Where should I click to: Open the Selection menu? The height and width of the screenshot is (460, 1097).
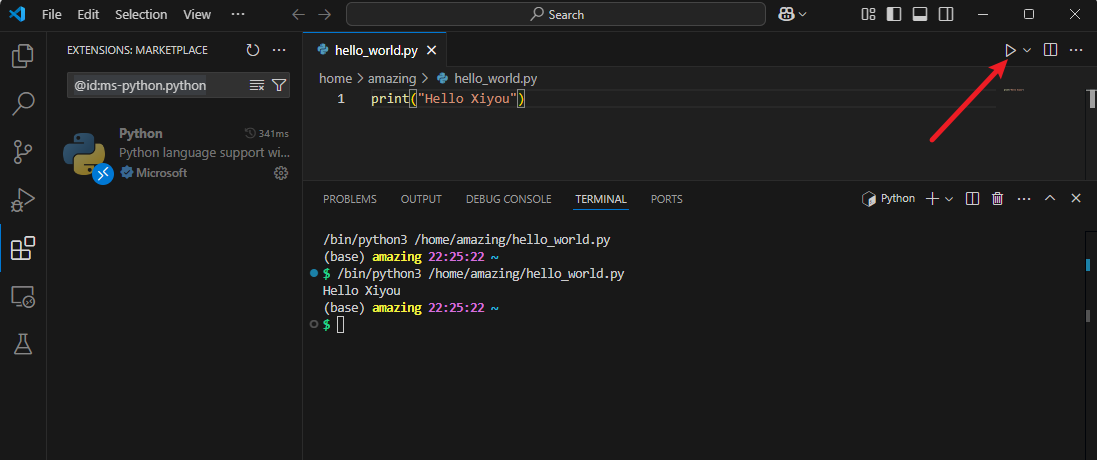(141, 15)
